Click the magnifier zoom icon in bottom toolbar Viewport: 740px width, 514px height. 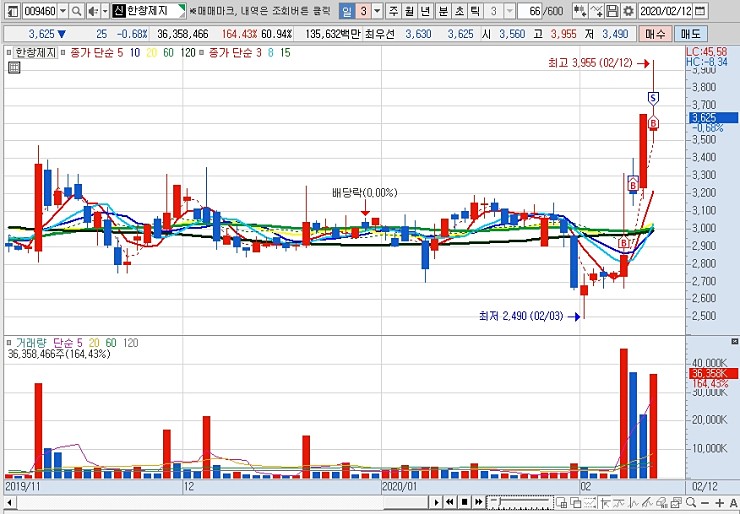coord(691,502)
